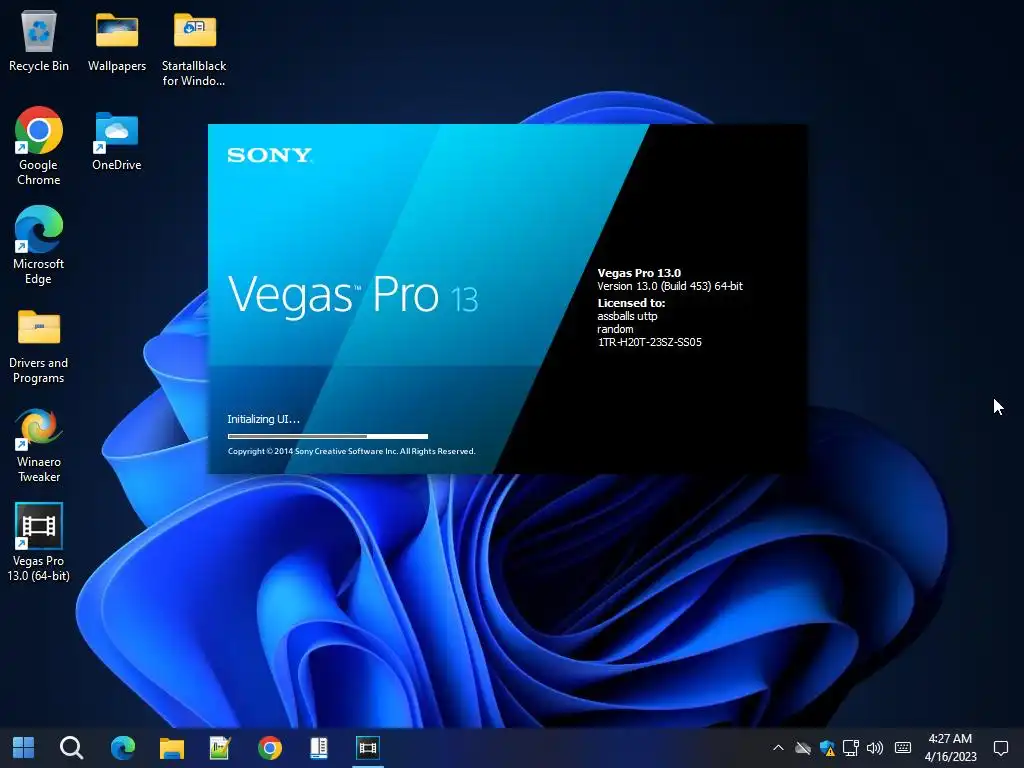Open taskbar Search magnifier
This screenshot has width=1024, height=768.
[x=71, y=748]
